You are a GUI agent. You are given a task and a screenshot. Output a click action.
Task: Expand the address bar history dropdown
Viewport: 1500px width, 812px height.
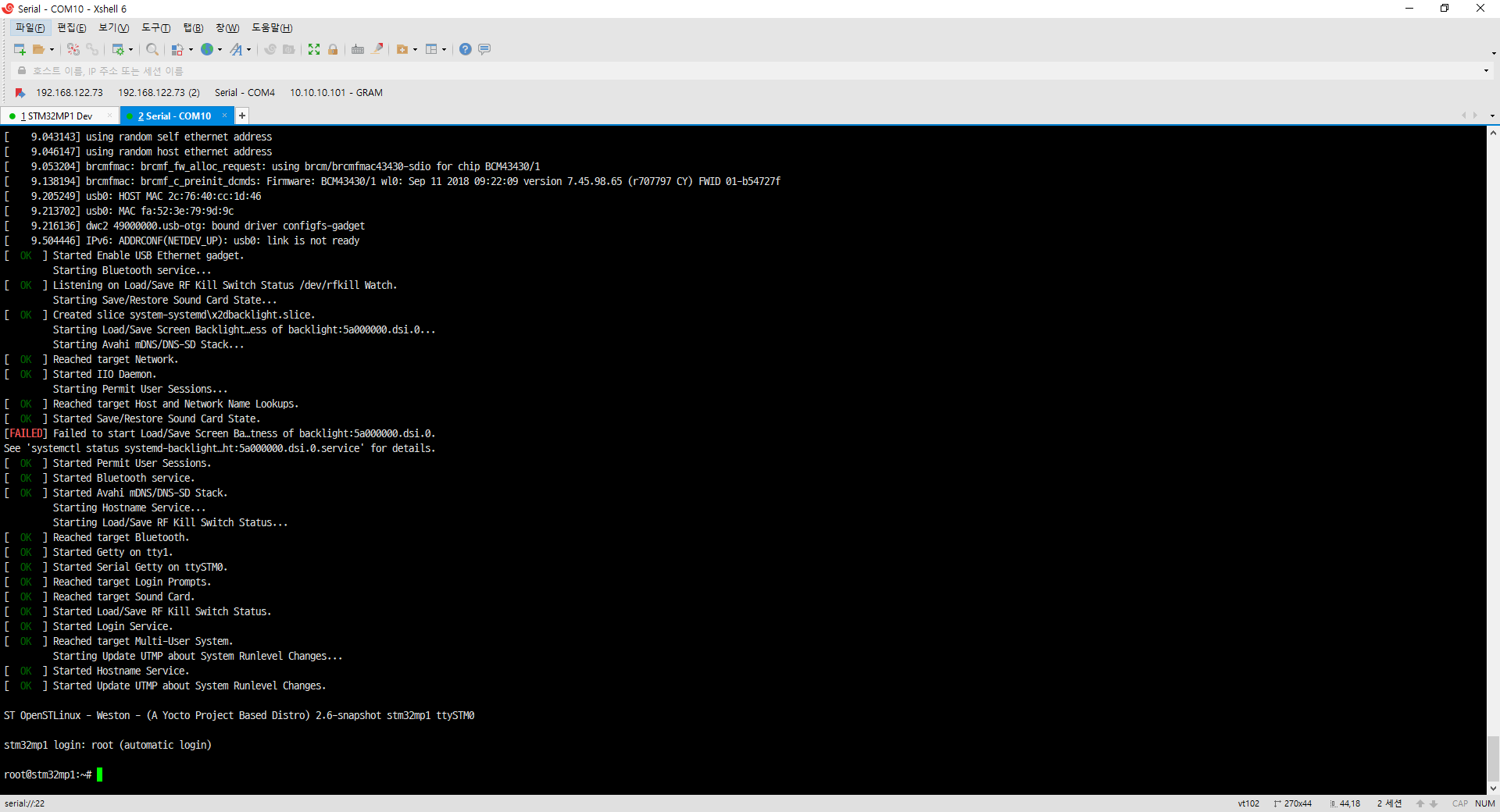point(1486,71)
